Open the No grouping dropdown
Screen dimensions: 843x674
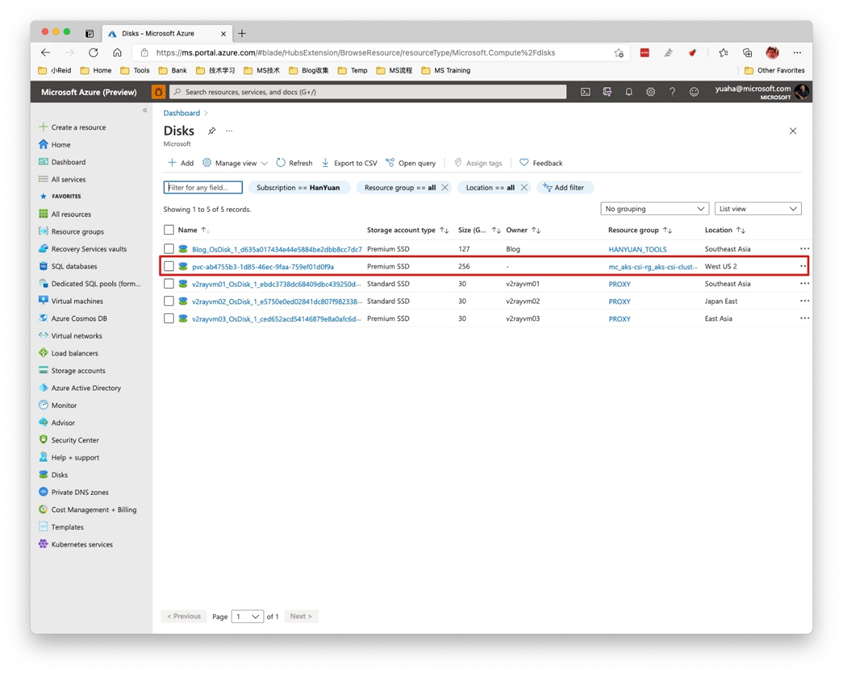[654, 209]
